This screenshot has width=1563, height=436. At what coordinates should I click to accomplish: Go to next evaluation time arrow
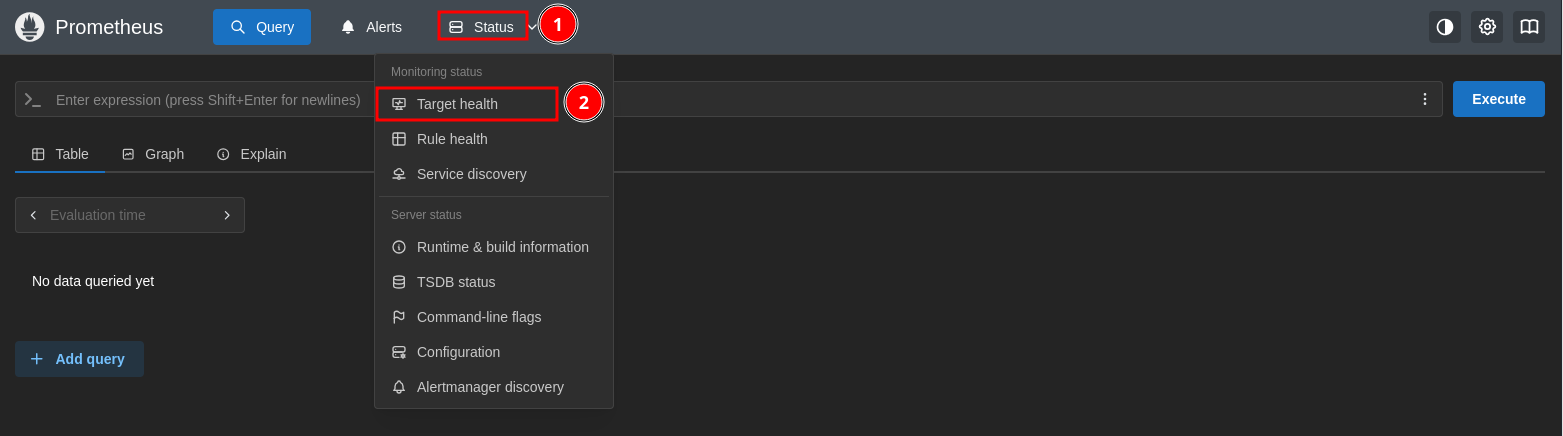point(227,215)
